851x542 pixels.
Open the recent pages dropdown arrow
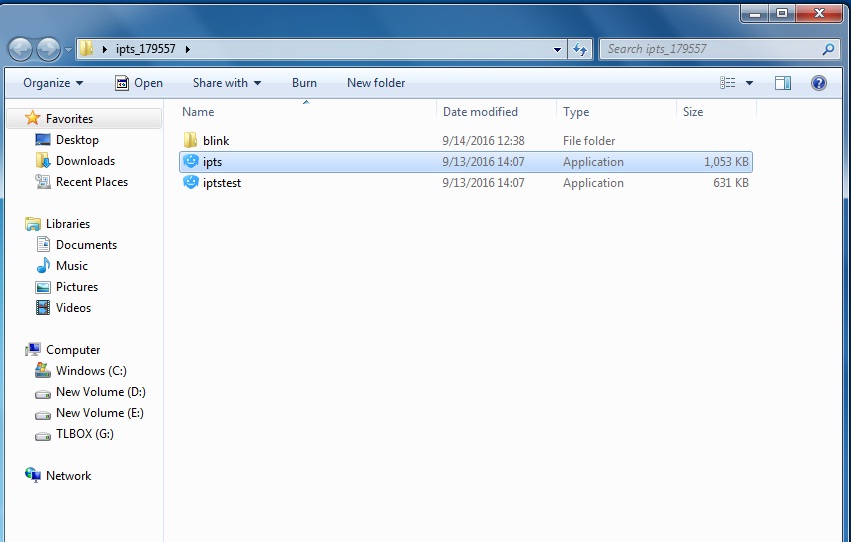pos(68,49)
